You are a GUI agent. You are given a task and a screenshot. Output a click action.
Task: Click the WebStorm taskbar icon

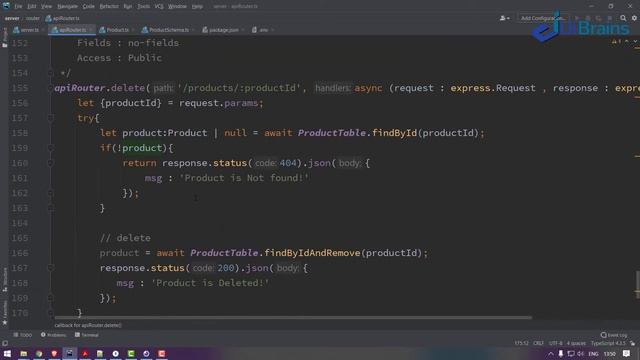click(x=69, y=354)
